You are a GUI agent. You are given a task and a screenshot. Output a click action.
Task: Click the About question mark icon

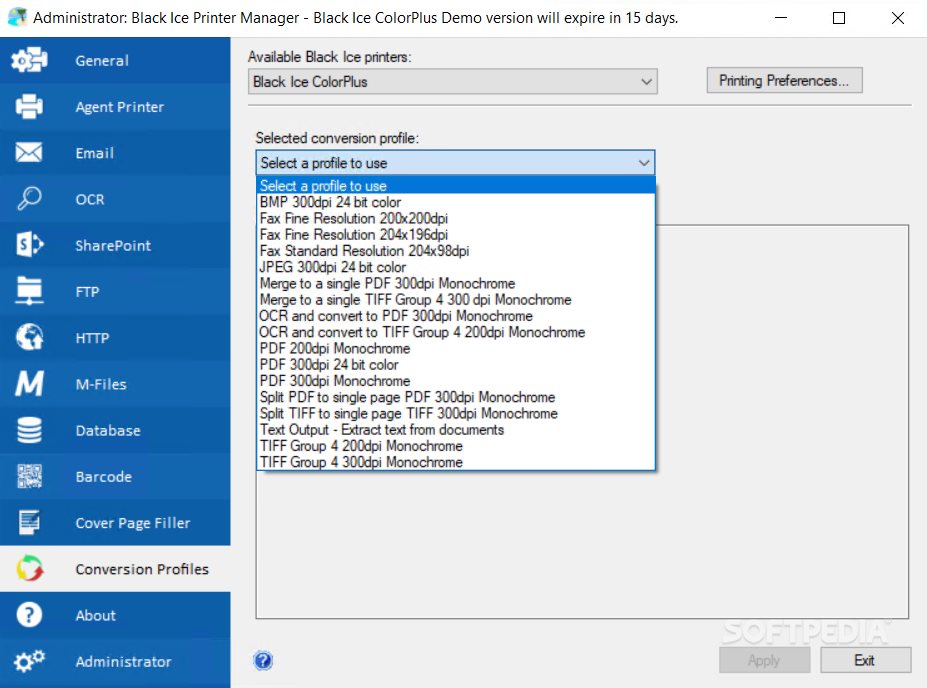pos(29,615)
